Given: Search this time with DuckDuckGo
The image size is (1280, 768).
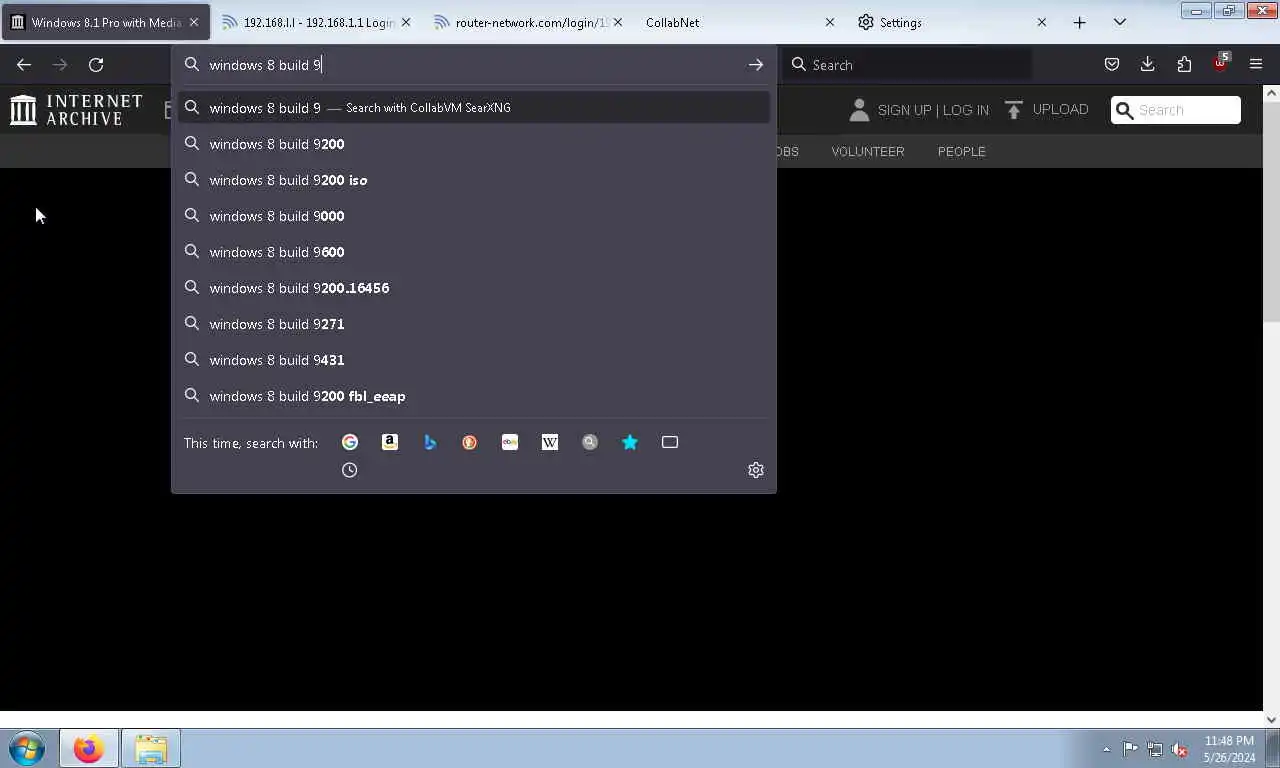Looking at the screenshot, I should pyautogui.click(x=470, y=442).
